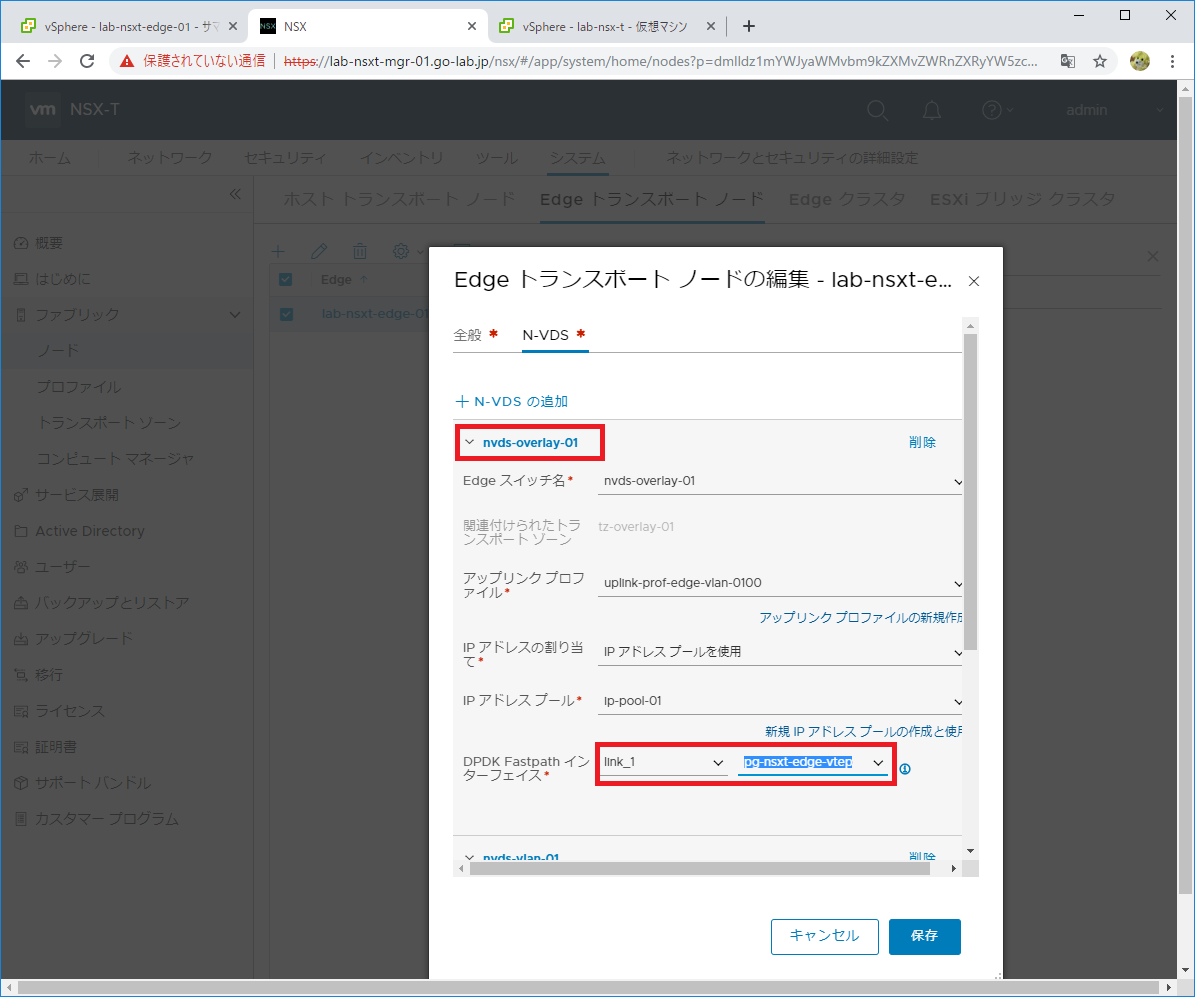Screen dimensions: 1195x997
Task: Click the NSX-T search magnifier icon
Action: pyautogui.click(x=877, y=110)
